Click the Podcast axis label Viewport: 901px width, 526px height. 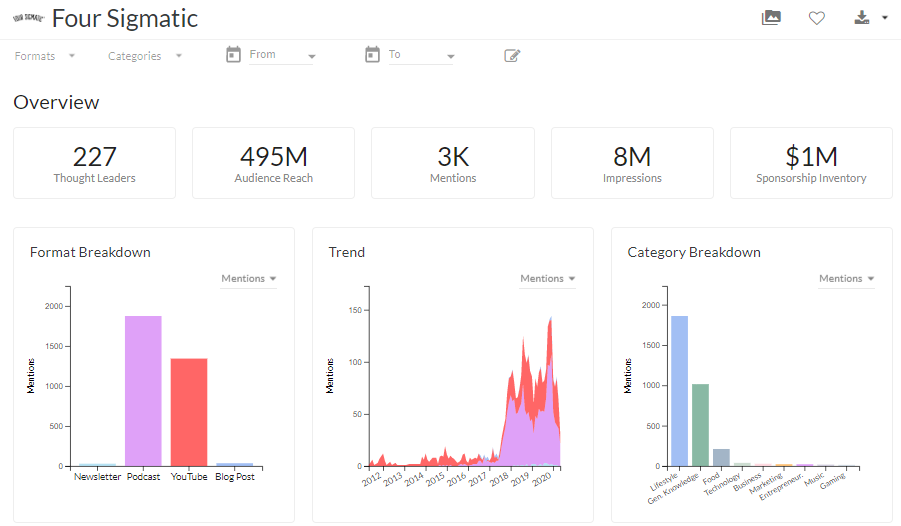(x=143, y=477)
